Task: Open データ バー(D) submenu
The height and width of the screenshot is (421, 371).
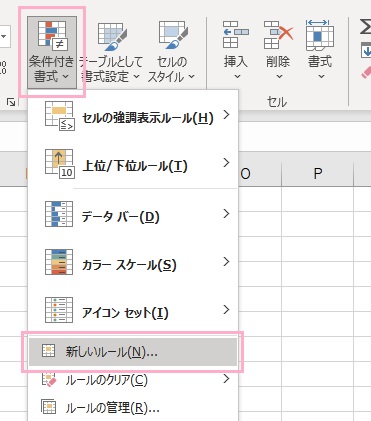Action: (x=133, y=215)
